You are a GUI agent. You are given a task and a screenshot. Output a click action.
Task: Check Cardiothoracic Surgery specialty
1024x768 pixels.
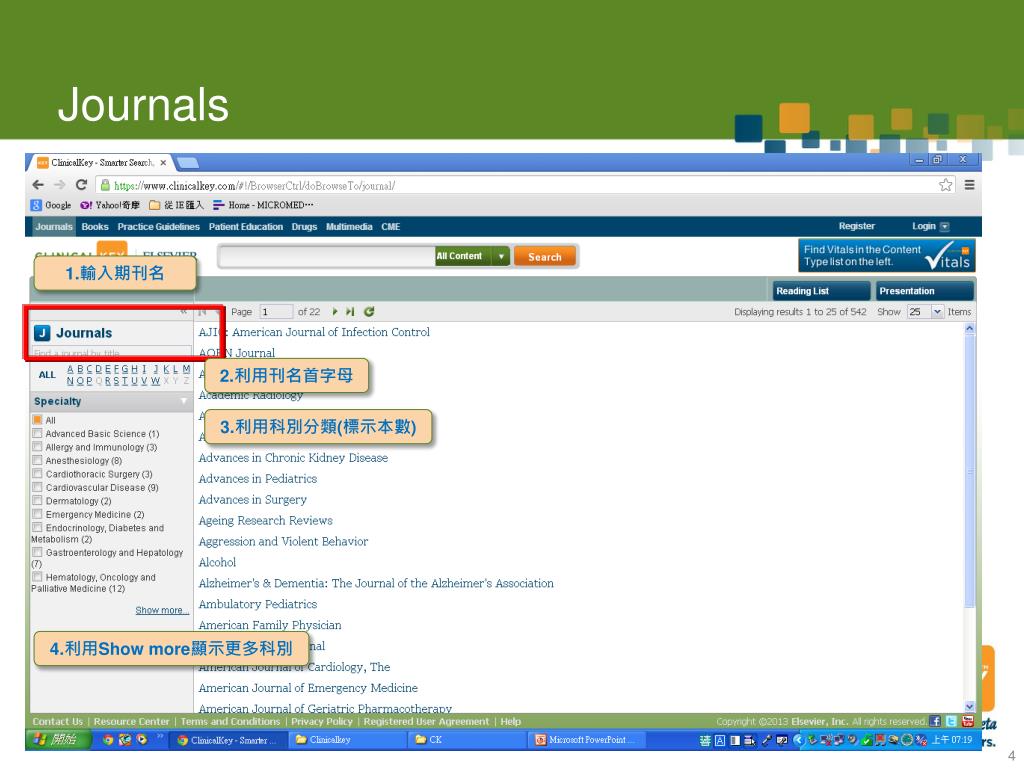[x=37, y=474]
